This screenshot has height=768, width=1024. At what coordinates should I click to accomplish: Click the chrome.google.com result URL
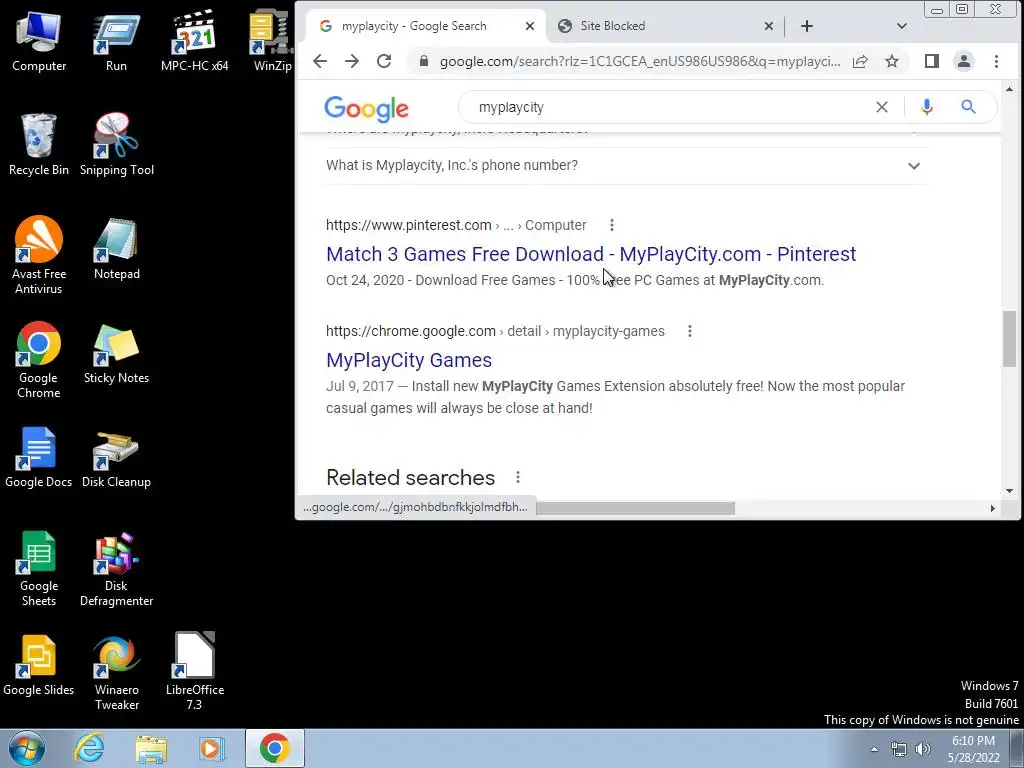coord(495,331)
